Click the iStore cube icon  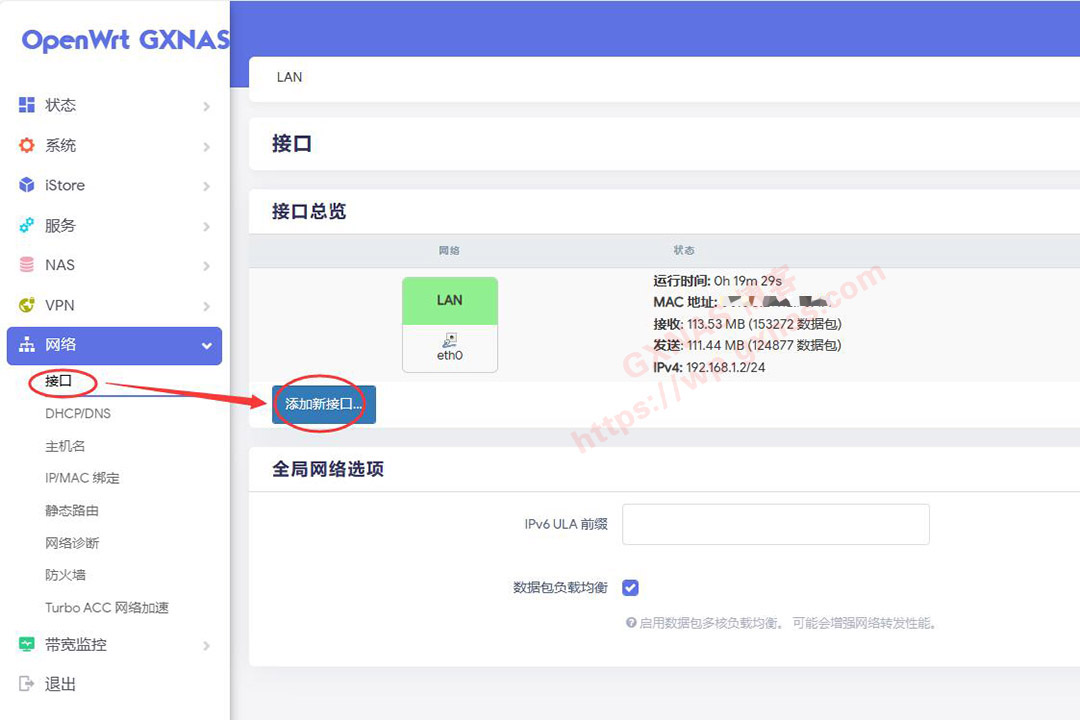click(x=27, y=185)
